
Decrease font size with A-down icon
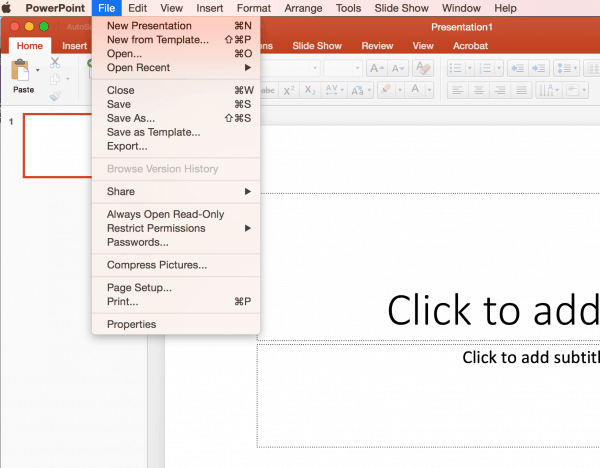point(398,68)
